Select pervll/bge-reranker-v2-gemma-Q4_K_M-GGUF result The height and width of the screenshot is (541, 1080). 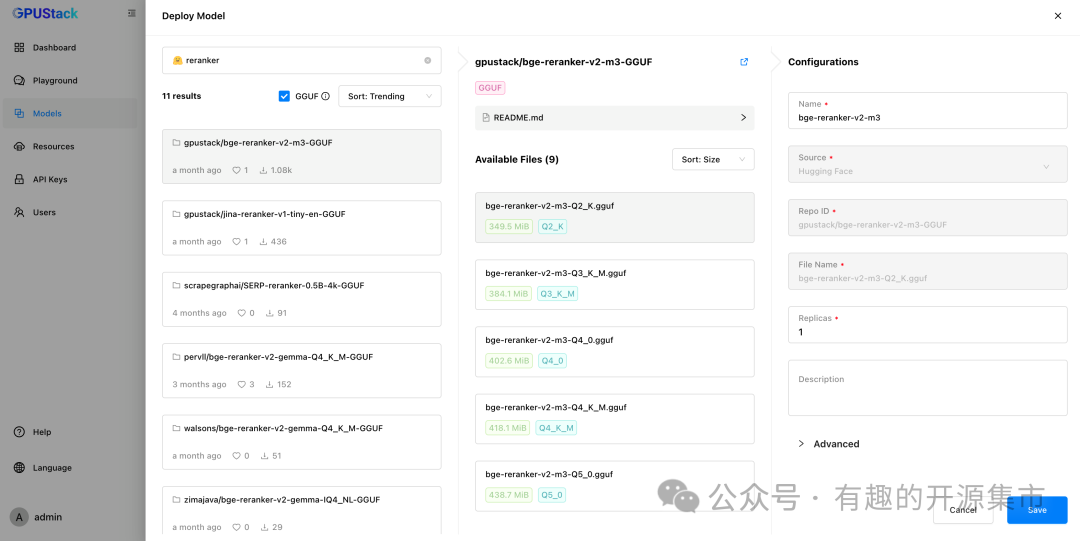tap(302, 371)
